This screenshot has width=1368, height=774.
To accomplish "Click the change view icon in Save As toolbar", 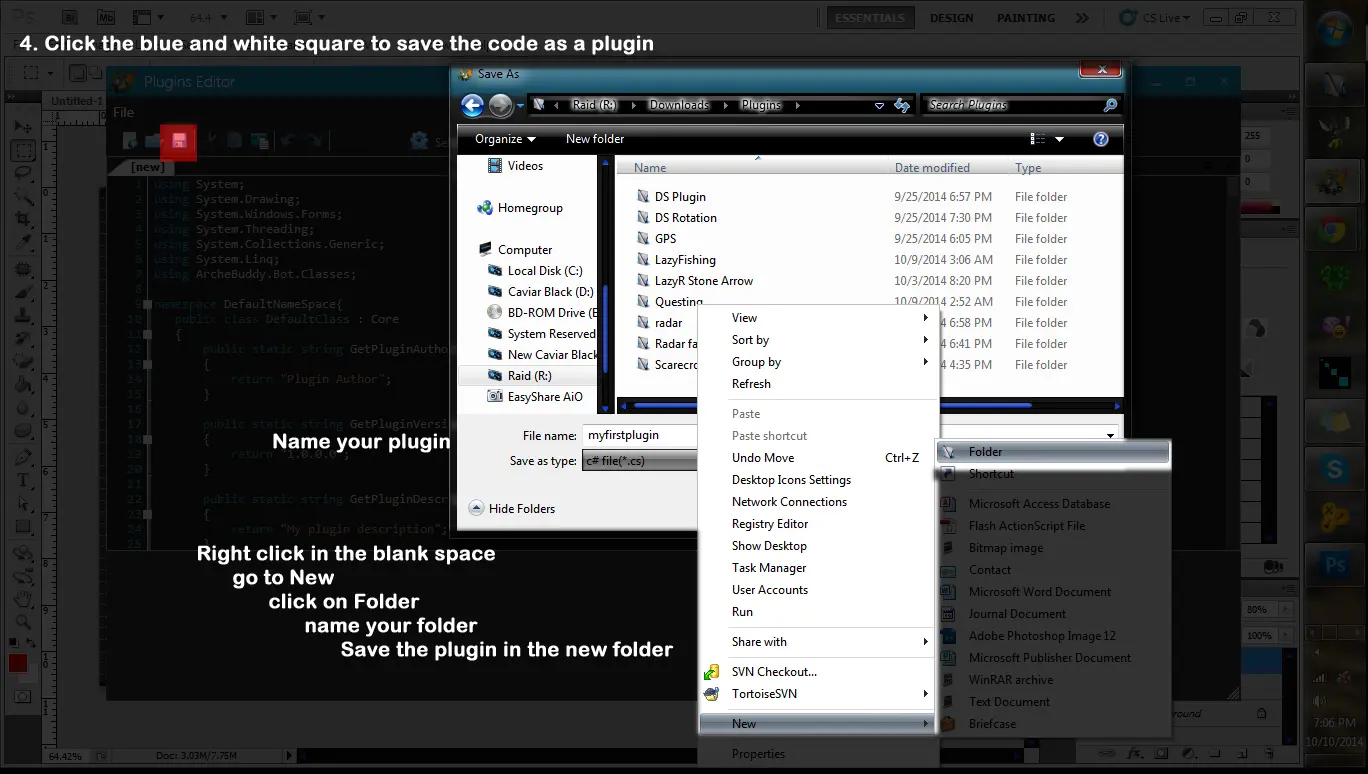I will (x=1038, y=139).
